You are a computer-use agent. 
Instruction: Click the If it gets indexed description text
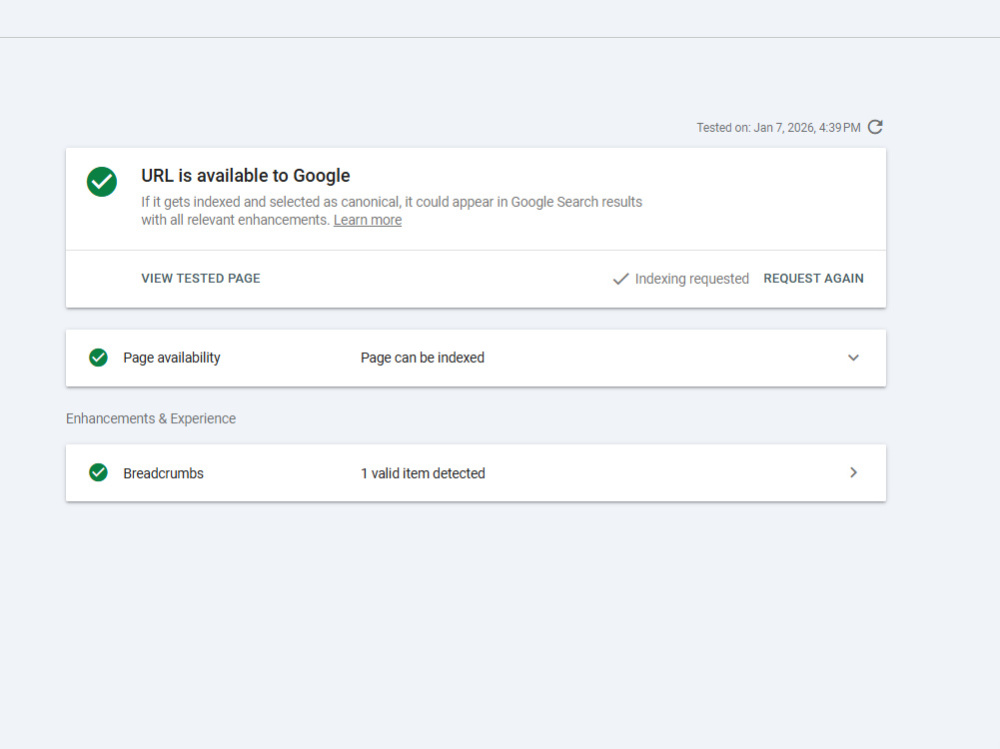point(392,211)
